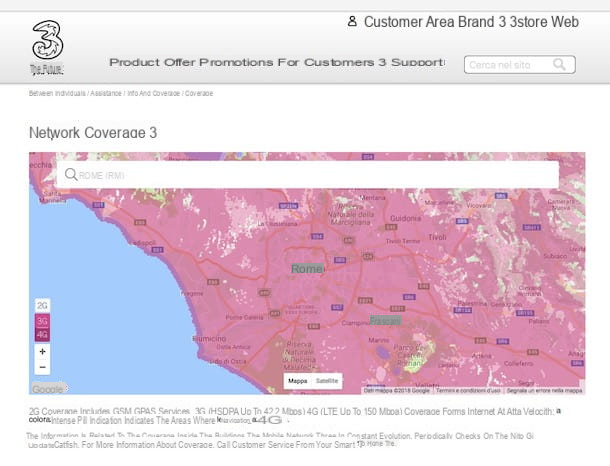Zoom out with the map minus button

42,367
